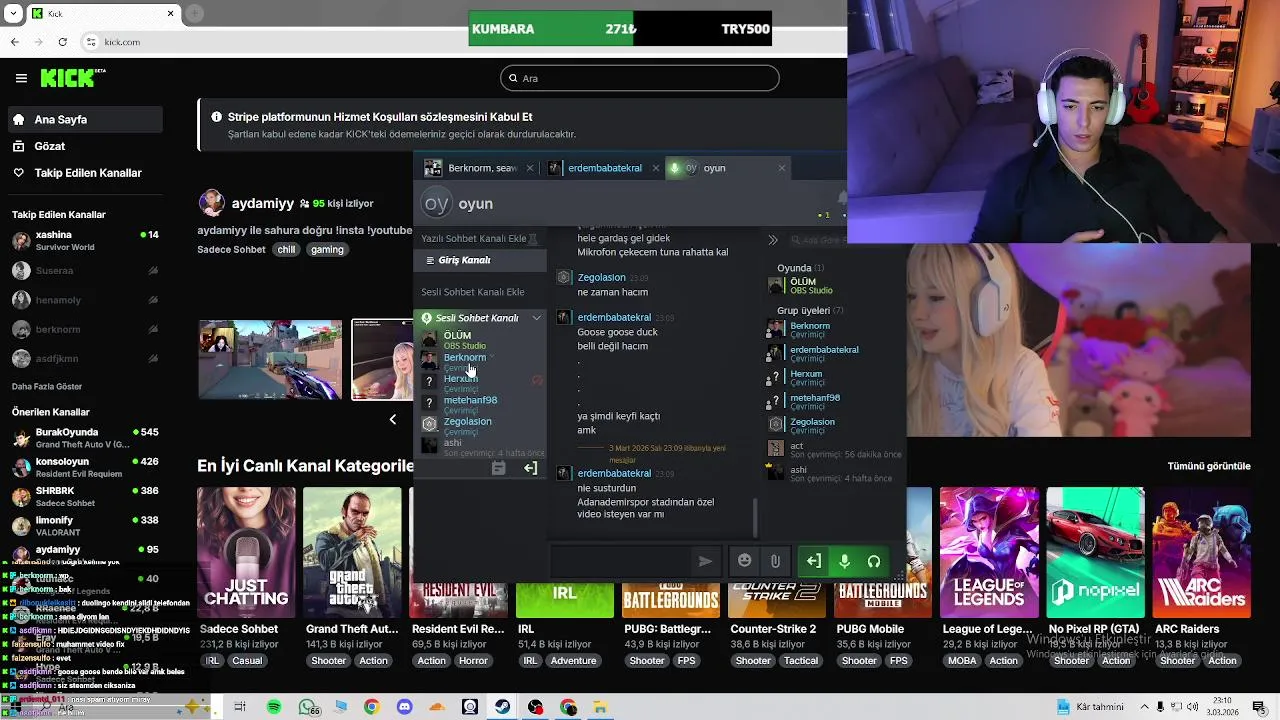Click the Ana Sayfa home icon

click(x=18, y=119)
